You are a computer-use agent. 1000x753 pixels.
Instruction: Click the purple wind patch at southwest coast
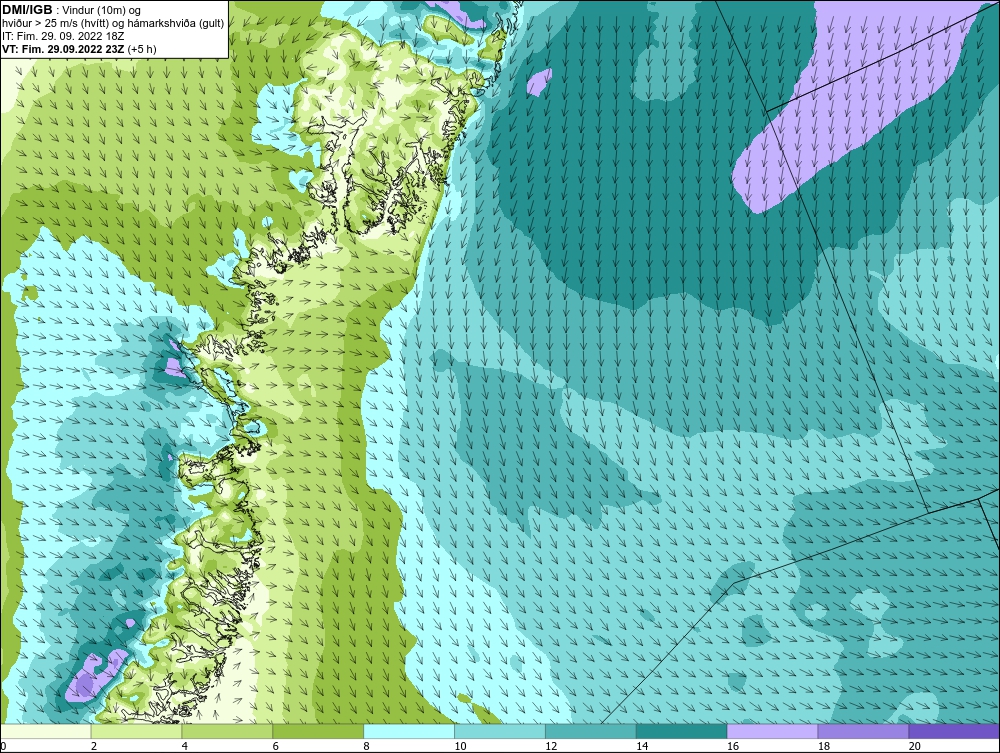click(97, 675)
